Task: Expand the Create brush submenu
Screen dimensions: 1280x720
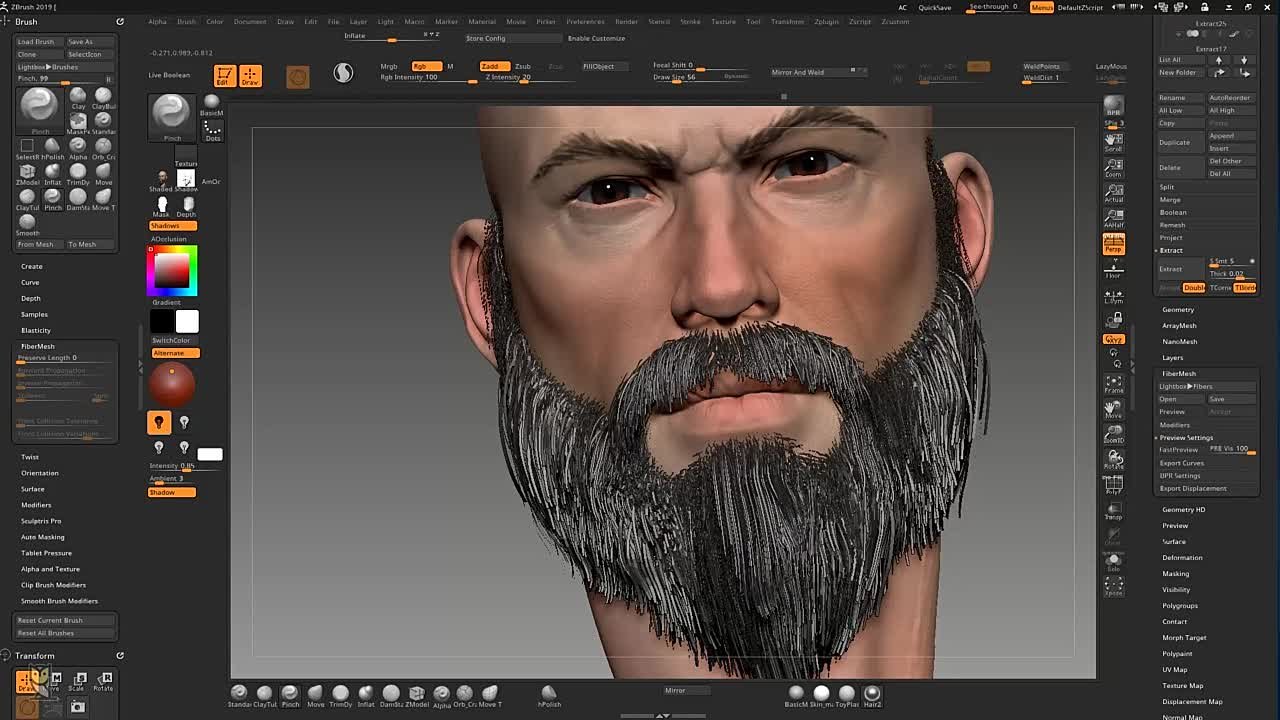Action: coord(32,266)
